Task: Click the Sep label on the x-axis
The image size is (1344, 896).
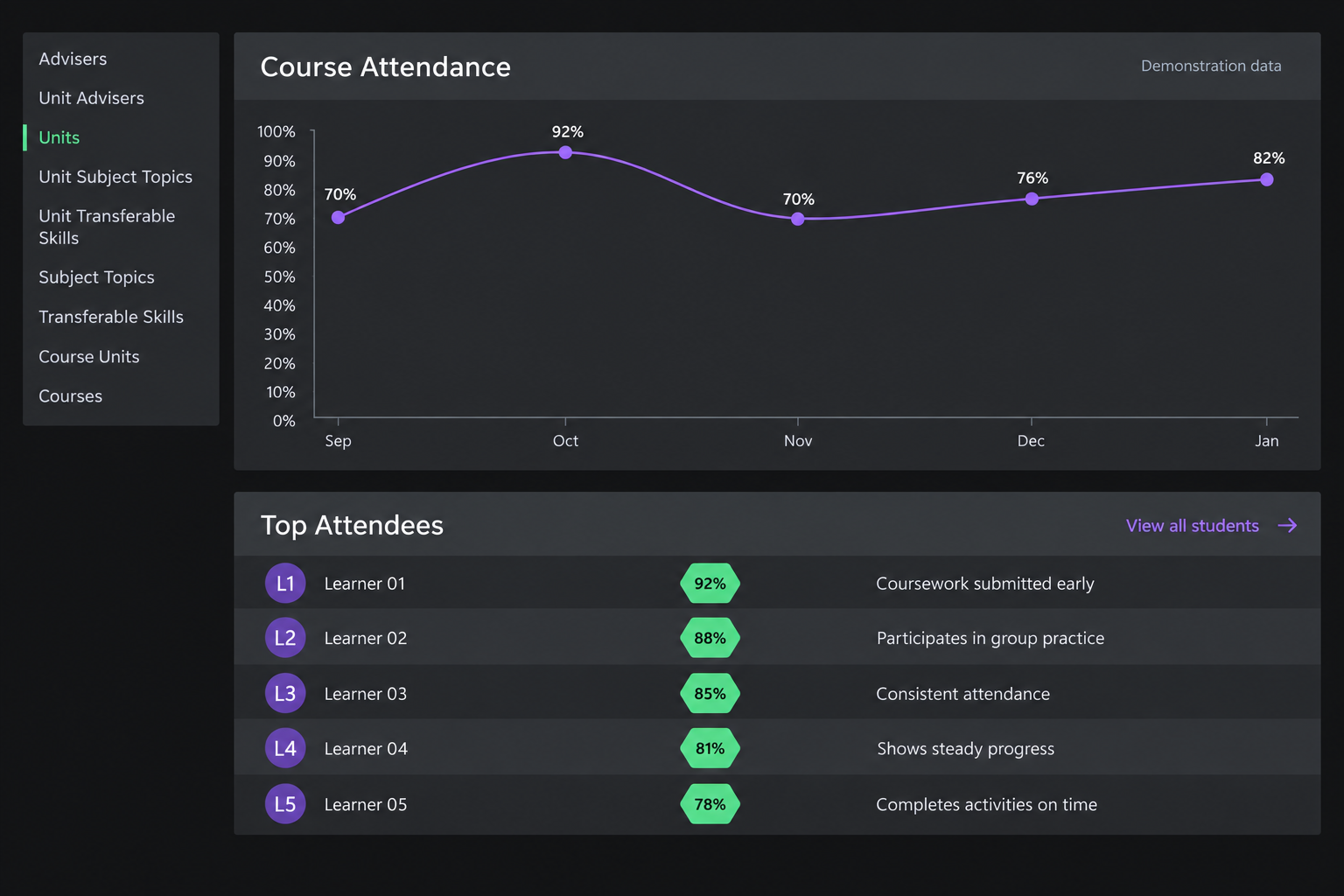Action: (339, 441)
